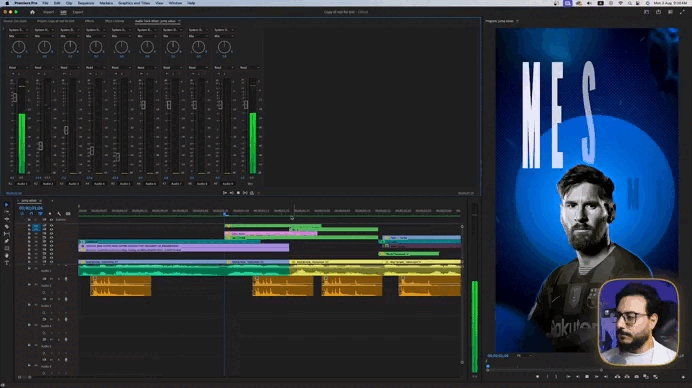Open Audio 1 System input dropdown

[x=19, y=30]
